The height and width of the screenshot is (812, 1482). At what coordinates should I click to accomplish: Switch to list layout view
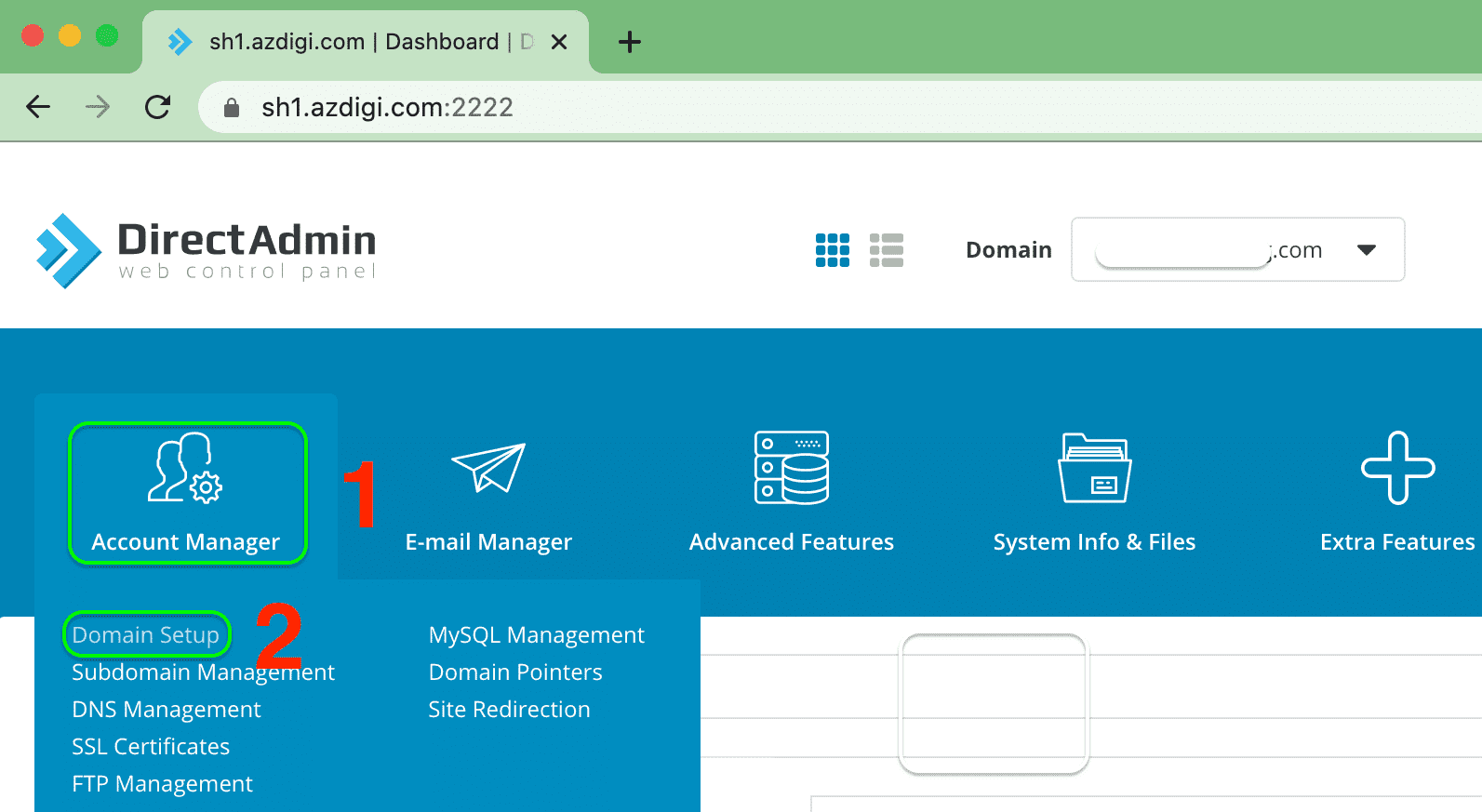[886, 250]
